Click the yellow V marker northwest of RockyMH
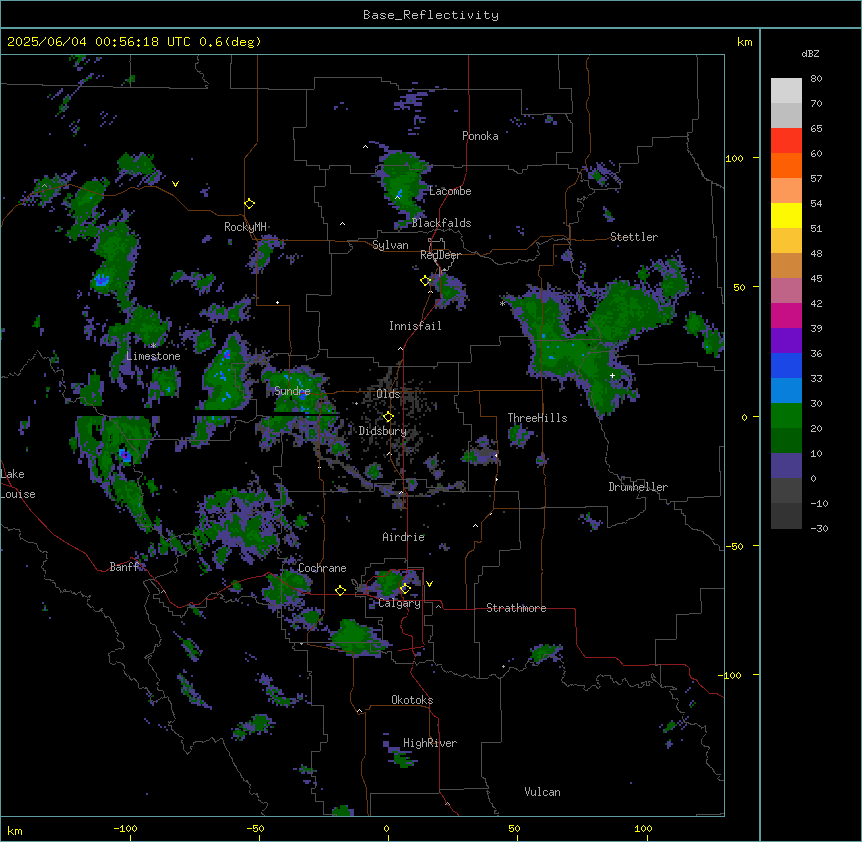The width and height of the screenshot is (862, 842). click(175, 184)
